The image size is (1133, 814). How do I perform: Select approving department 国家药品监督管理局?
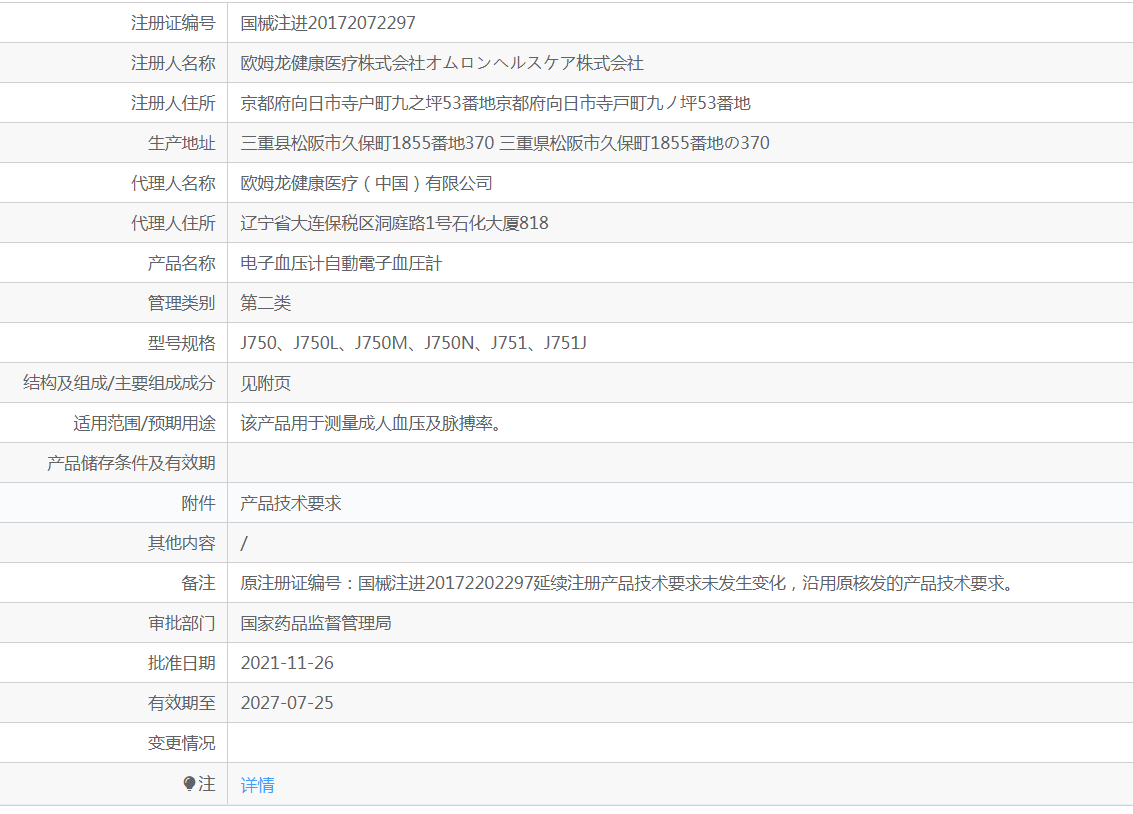[316, 623]
